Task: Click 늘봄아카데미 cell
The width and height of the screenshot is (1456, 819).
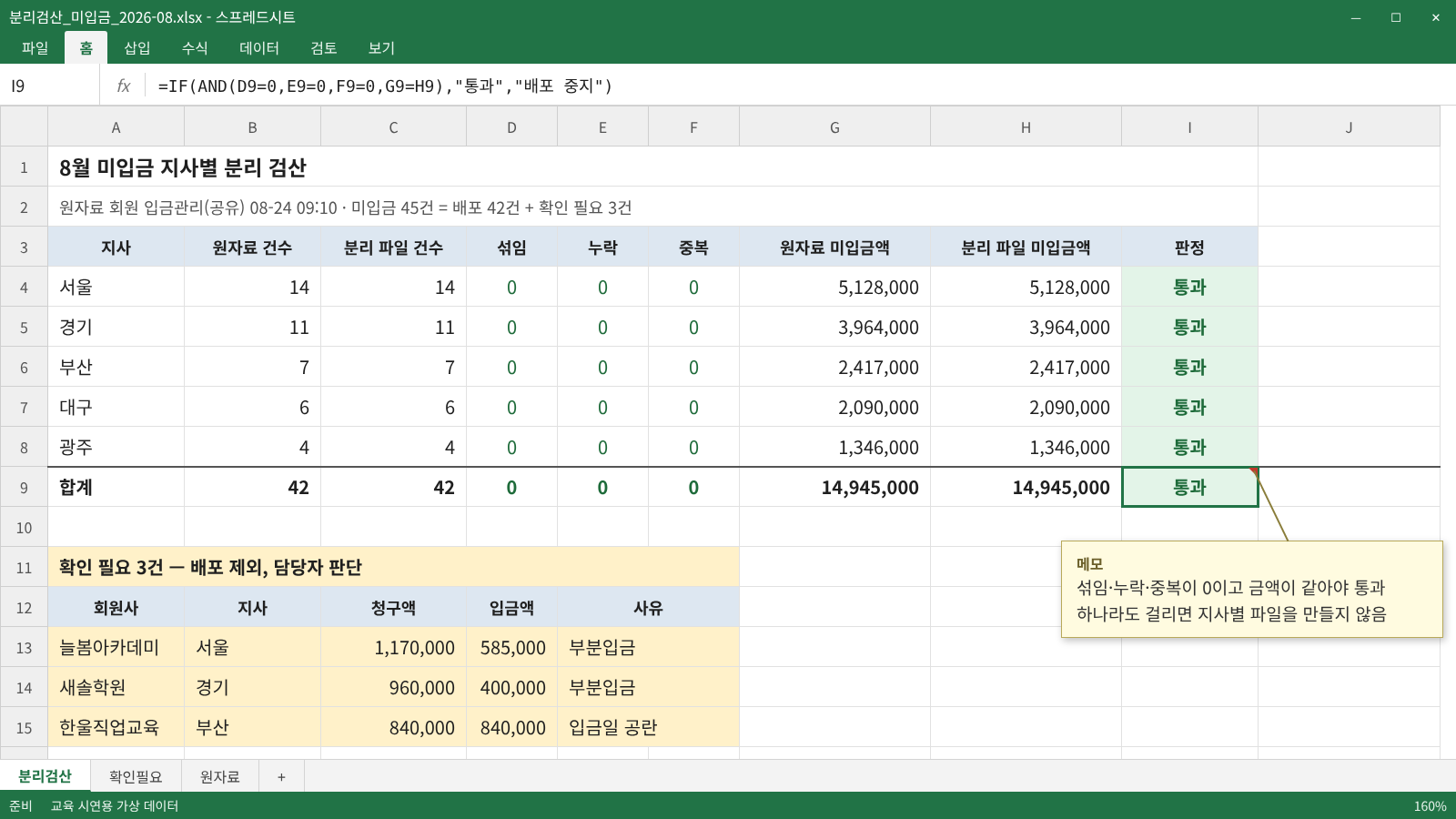Action: click(x=116, y=647)
